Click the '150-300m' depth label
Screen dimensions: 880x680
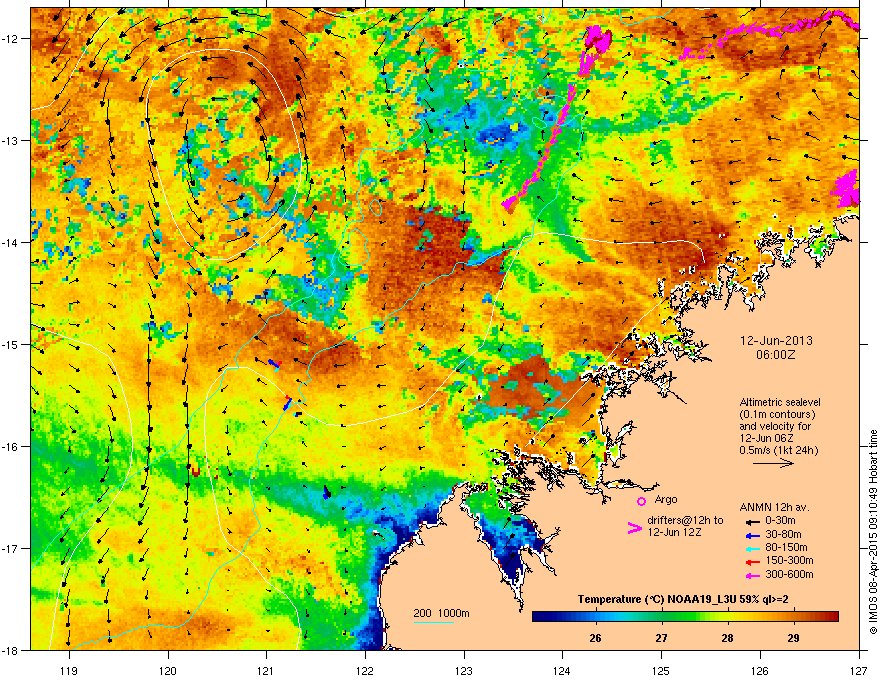[789, 560]
